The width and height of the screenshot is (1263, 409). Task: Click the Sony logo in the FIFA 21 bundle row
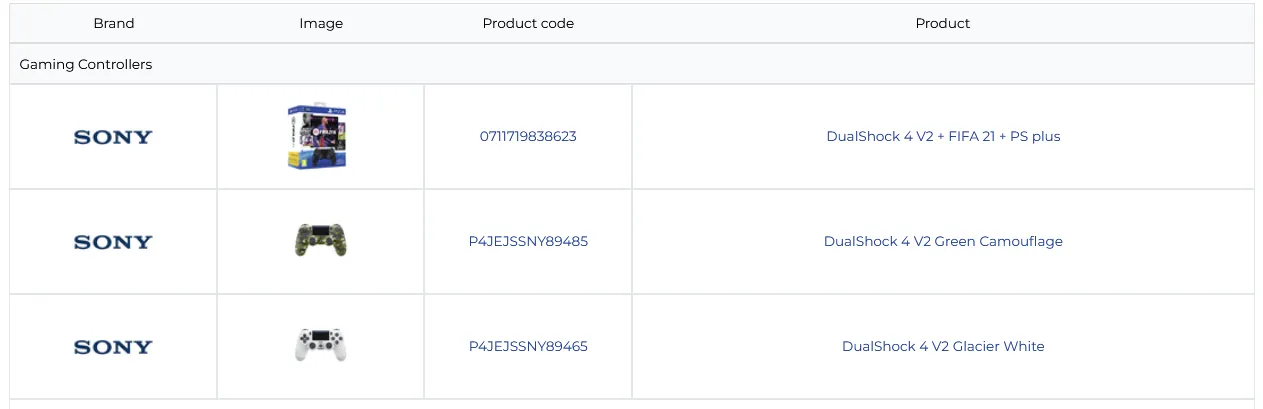[113, 137]
